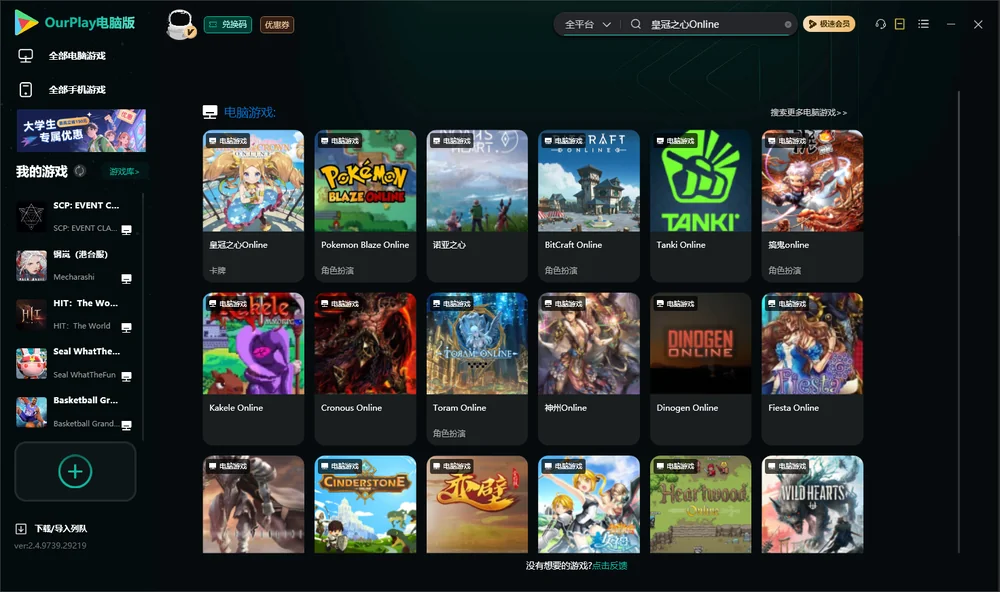Focus the search field with 皇冠之心Online
Image resolution: width=1000 pixels, height=592 pixels.
point(714,24)
